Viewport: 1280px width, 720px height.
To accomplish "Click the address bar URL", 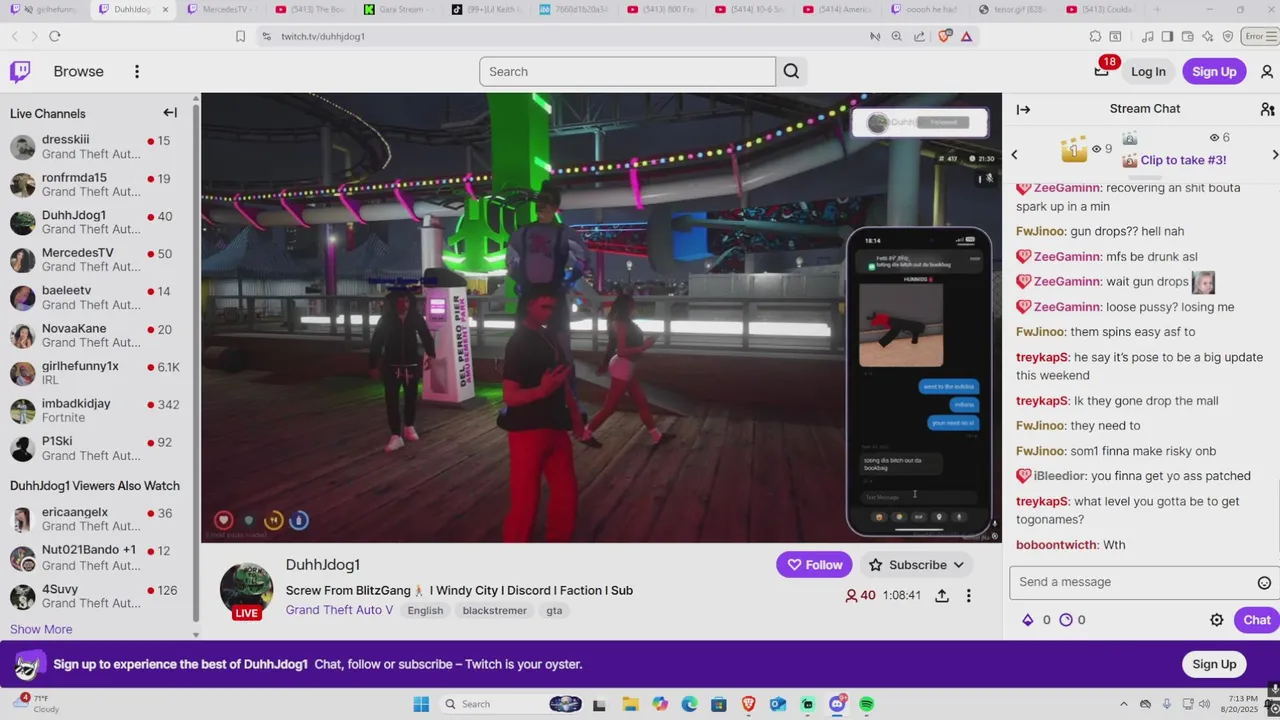I will click(x=322, y=36).
